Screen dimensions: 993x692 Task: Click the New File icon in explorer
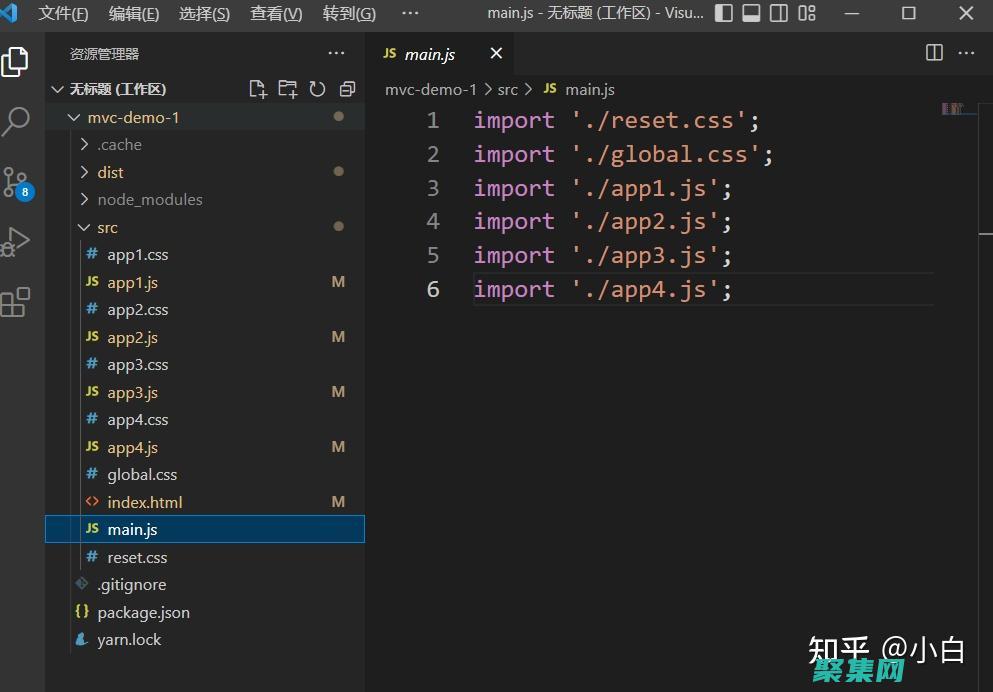tap(258, 89)
